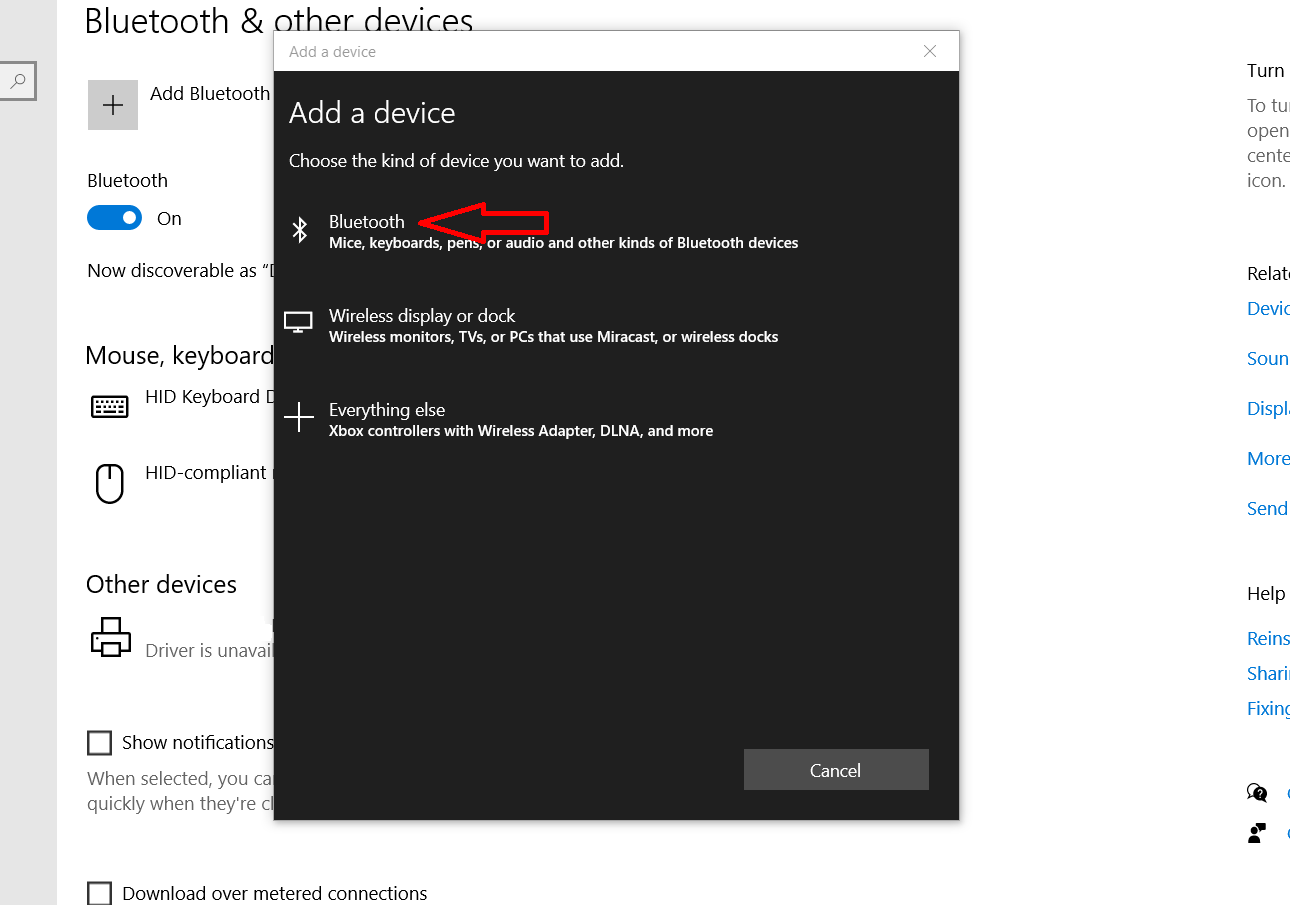Open the More... related settings link
Screen dimensions: 1290x905
1268,459
